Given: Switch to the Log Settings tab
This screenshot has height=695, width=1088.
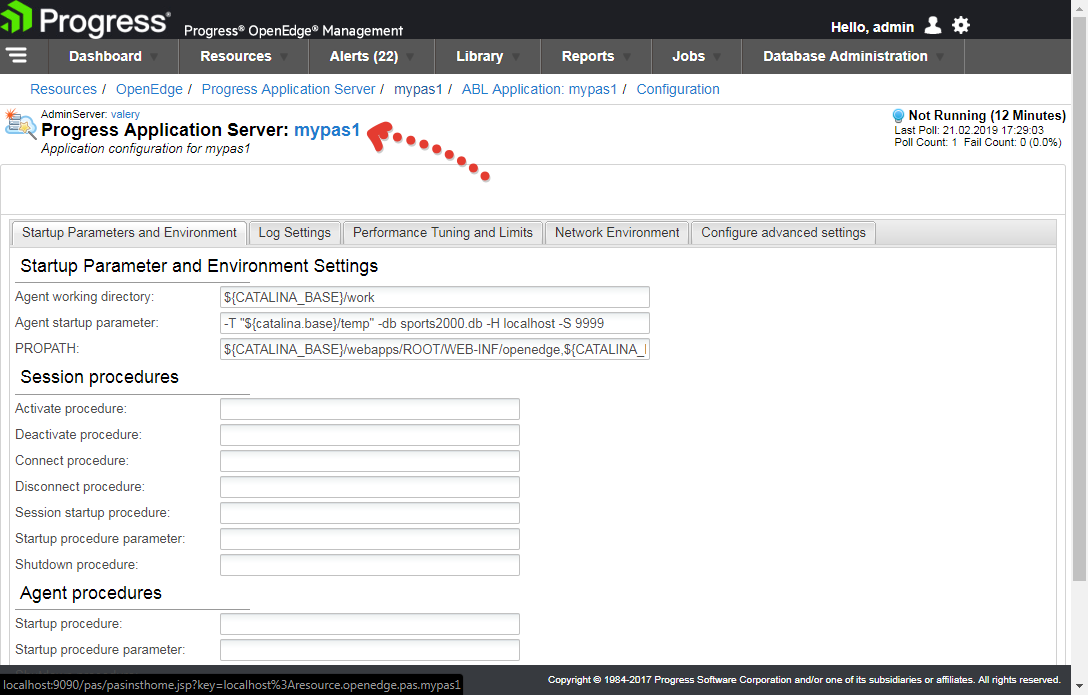Looking at the screenshot, I should click(x=294, y=233).
